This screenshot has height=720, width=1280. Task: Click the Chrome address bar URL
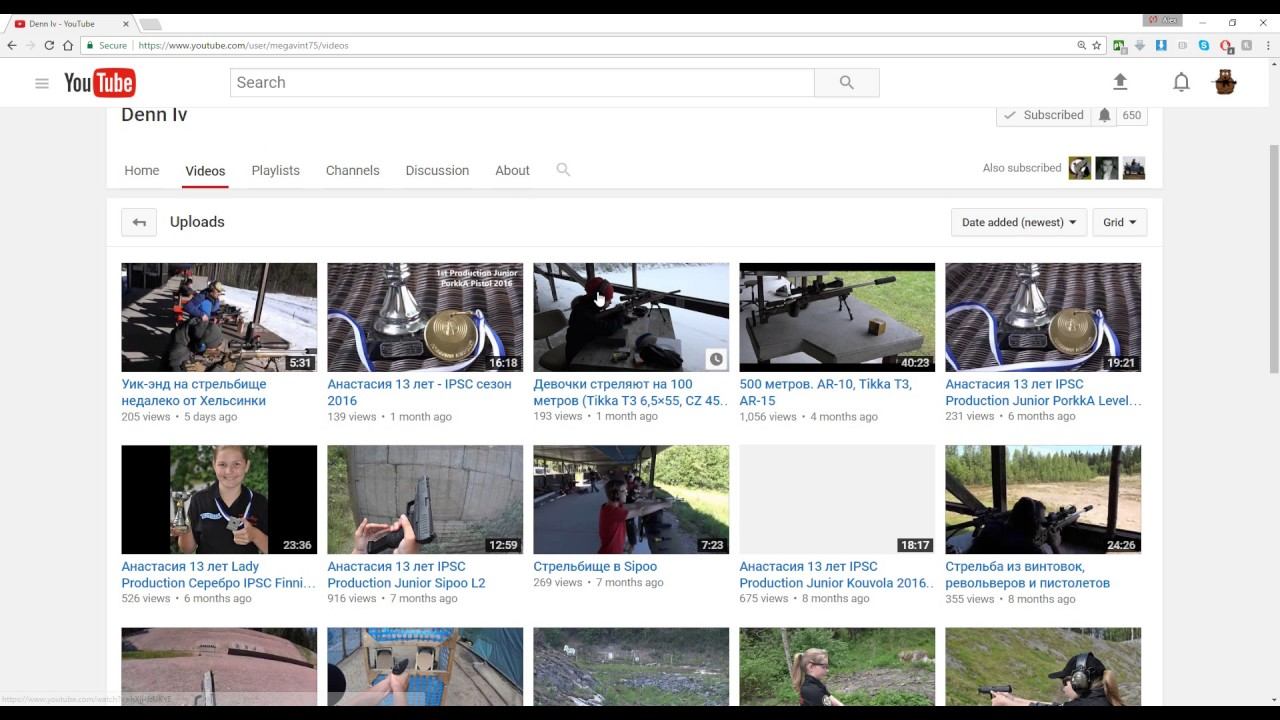tap(243, 45)
